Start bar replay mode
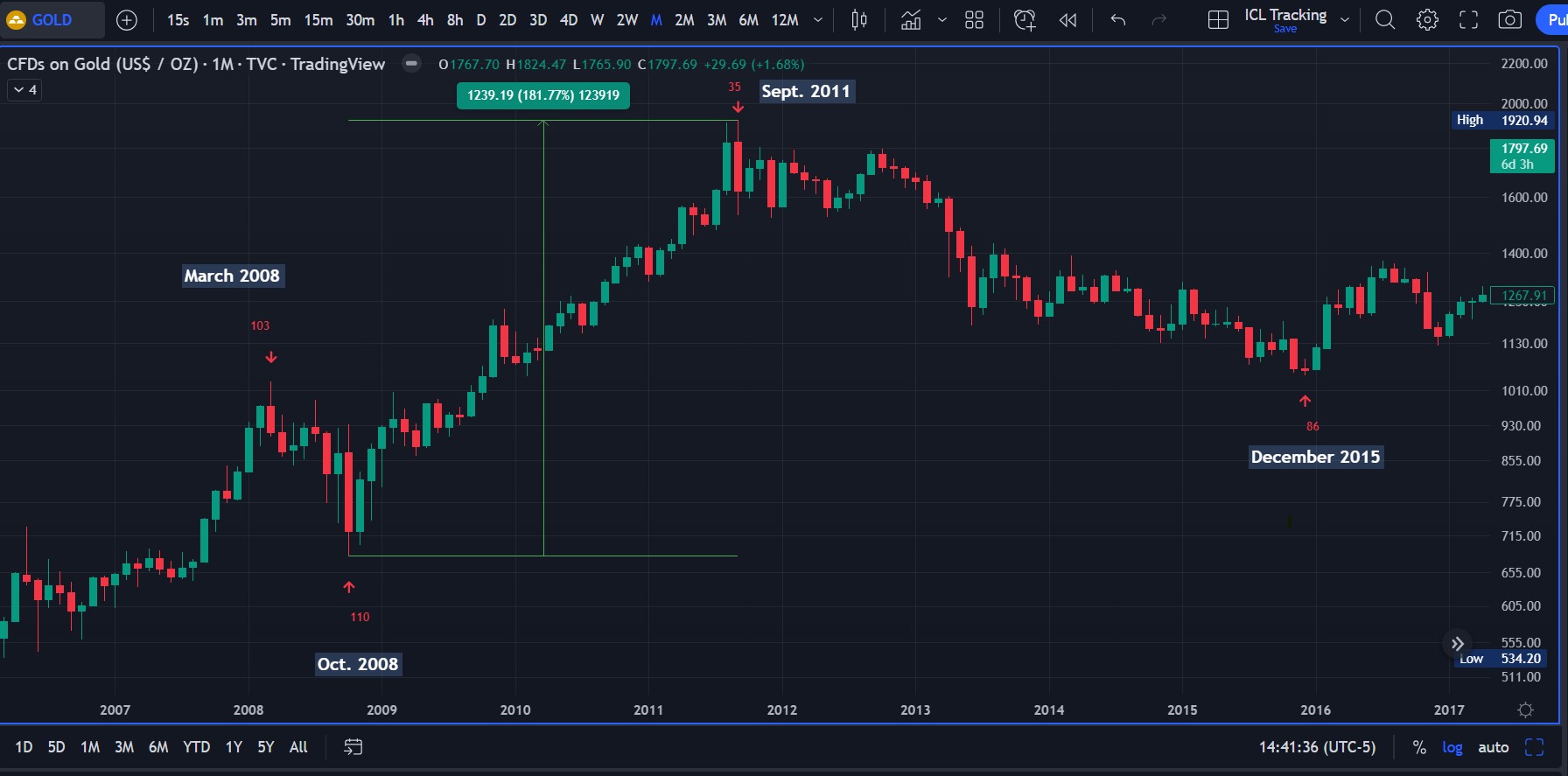Viewport: 1568px width, 776px height. (x=1067, y=20)
